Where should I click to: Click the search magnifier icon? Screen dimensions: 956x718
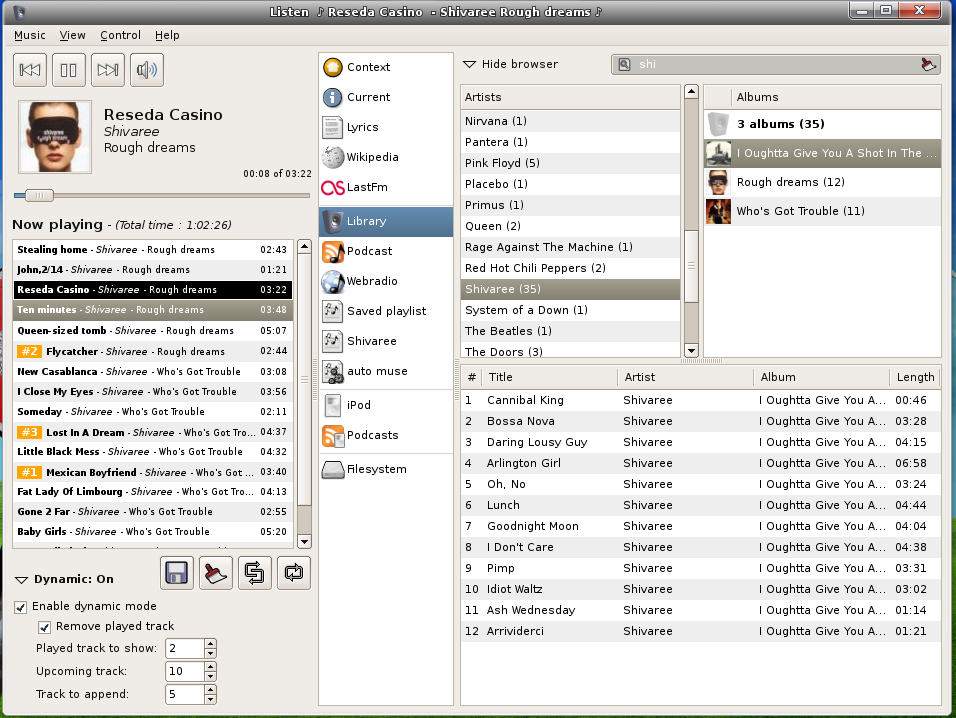[624, 64]
